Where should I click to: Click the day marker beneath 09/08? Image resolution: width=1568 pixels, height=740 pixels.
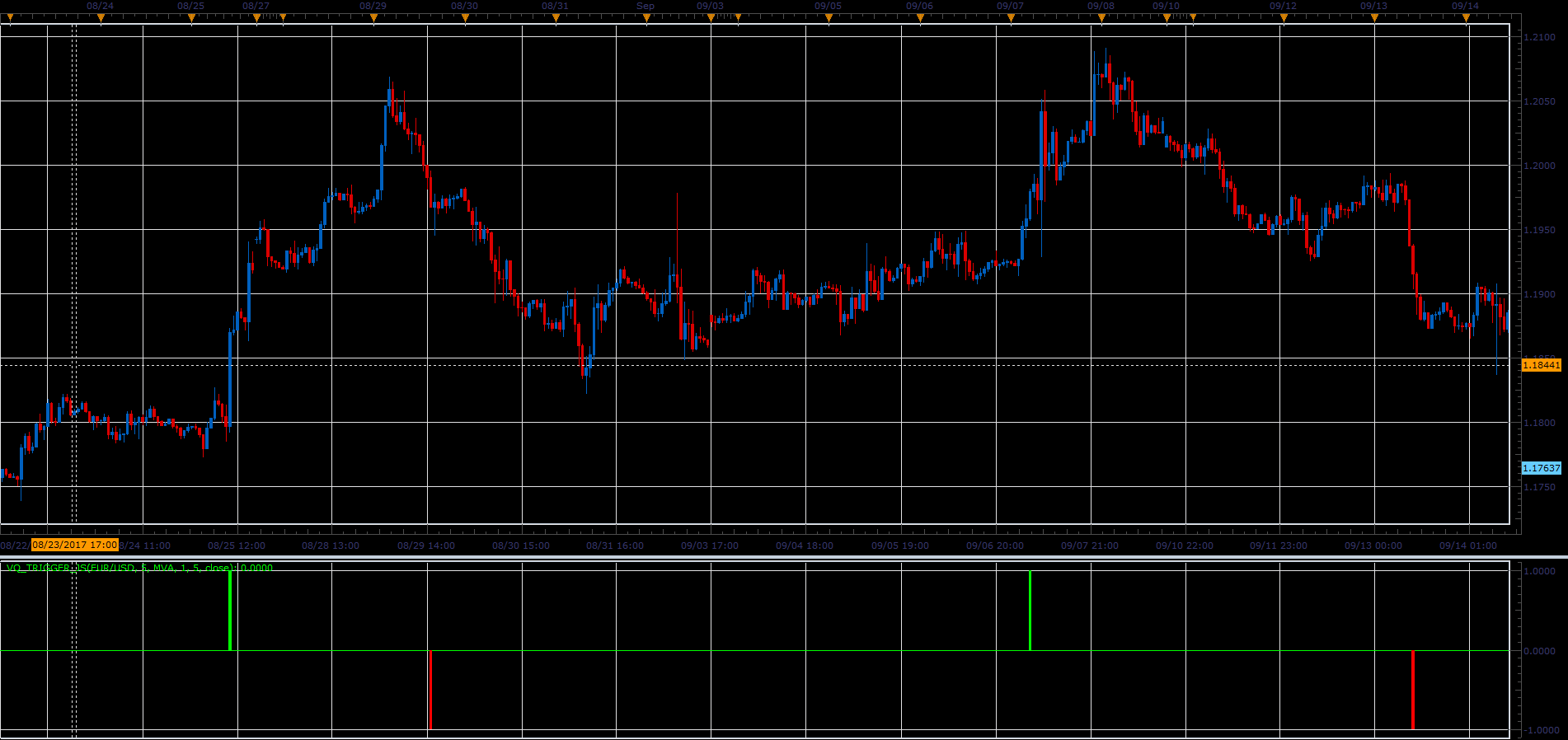point(1101,17)
